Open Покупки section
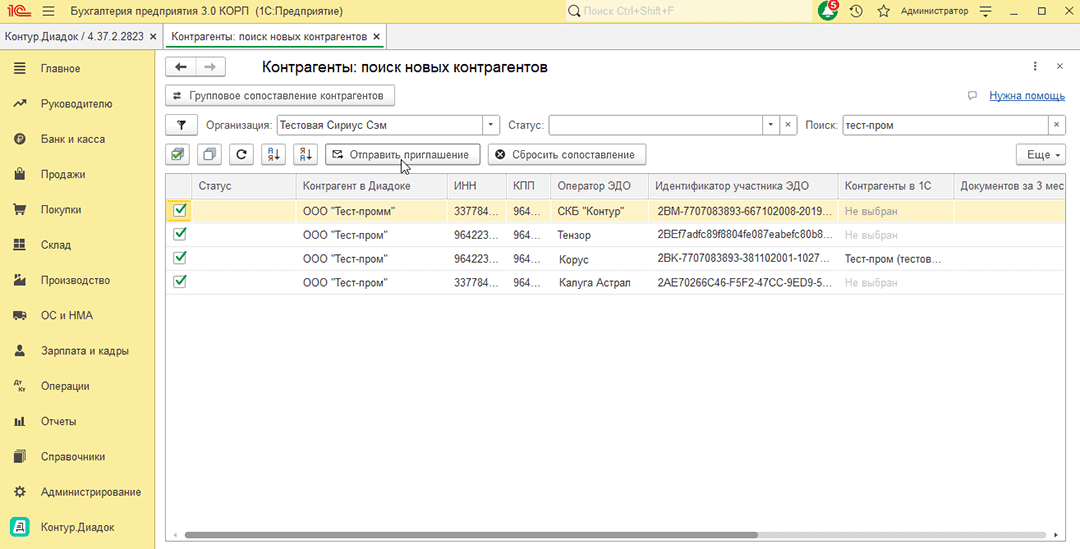Screen dimensions: 1080x549 [x=77, y=209]
